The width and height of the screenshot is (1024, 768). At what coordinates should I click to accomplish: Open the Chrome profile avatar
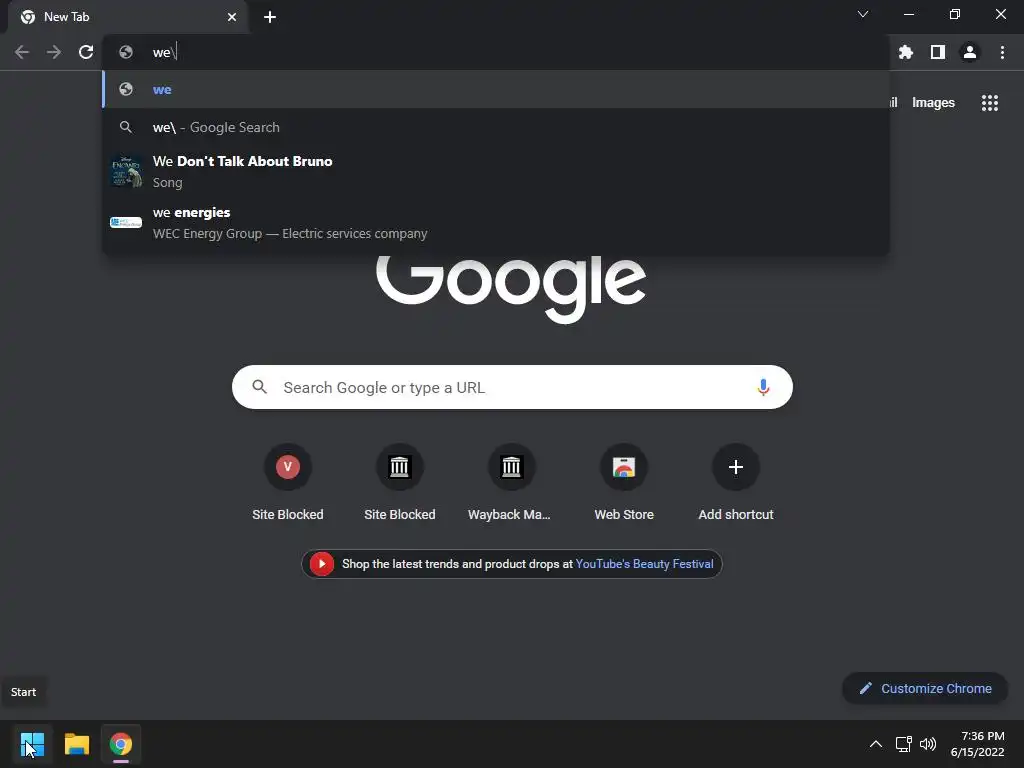[970, 52]
